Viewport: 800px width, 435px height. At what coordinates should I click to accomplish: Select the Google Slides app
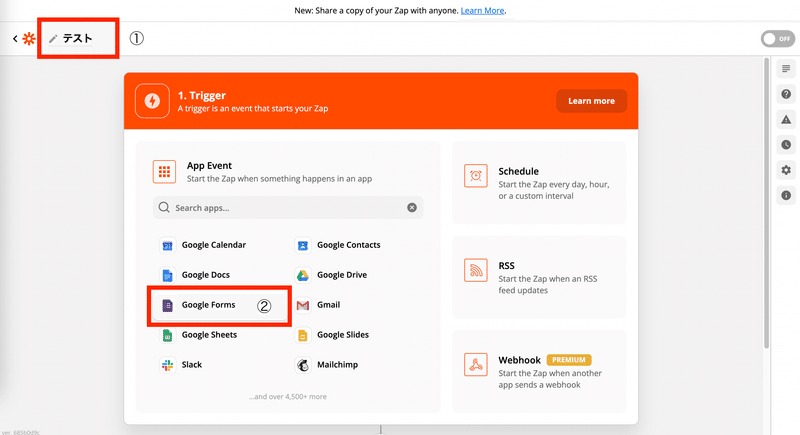click(x=332, y=335)
